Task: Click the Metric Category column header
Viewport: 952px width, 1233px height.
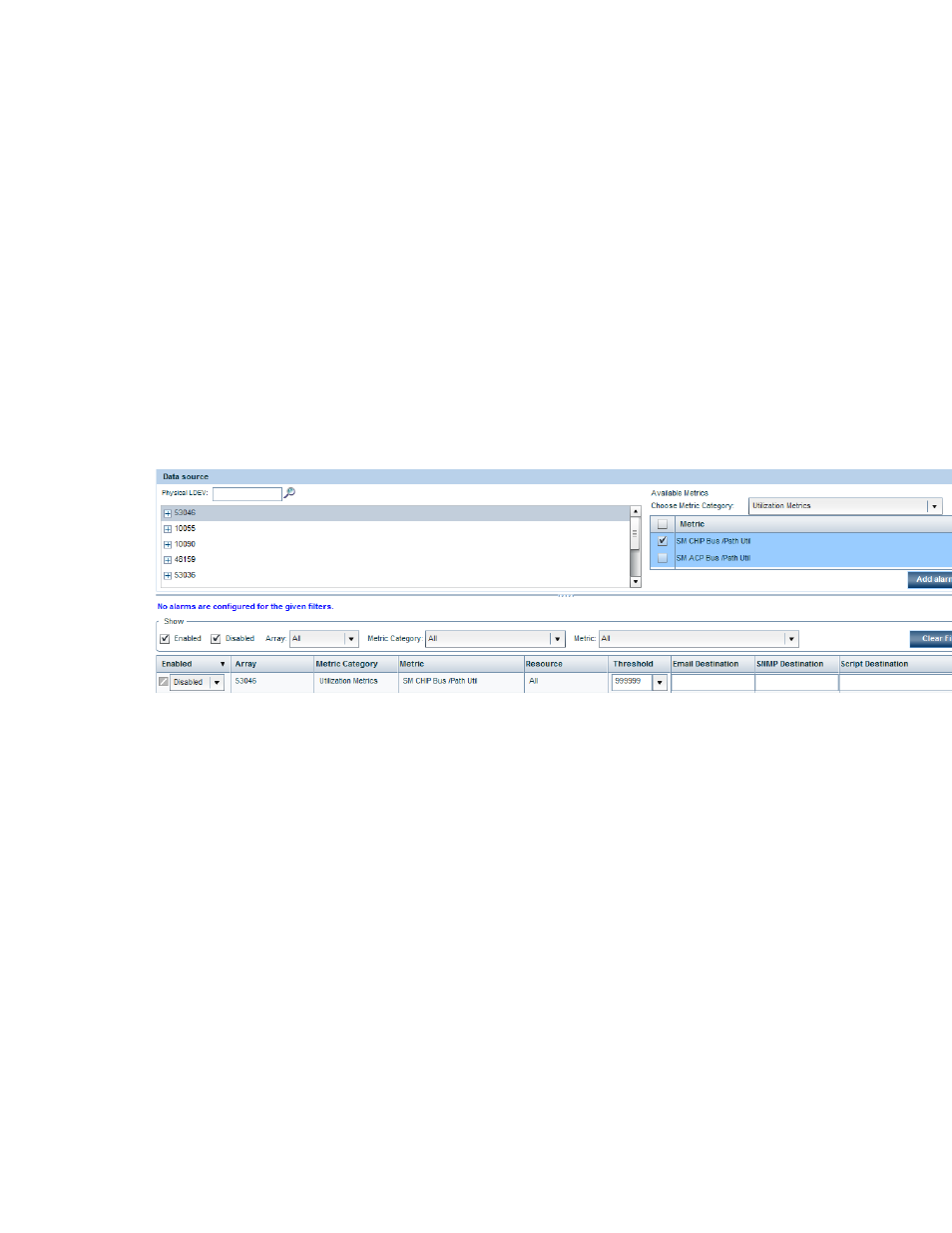Action: click(356, 664)
